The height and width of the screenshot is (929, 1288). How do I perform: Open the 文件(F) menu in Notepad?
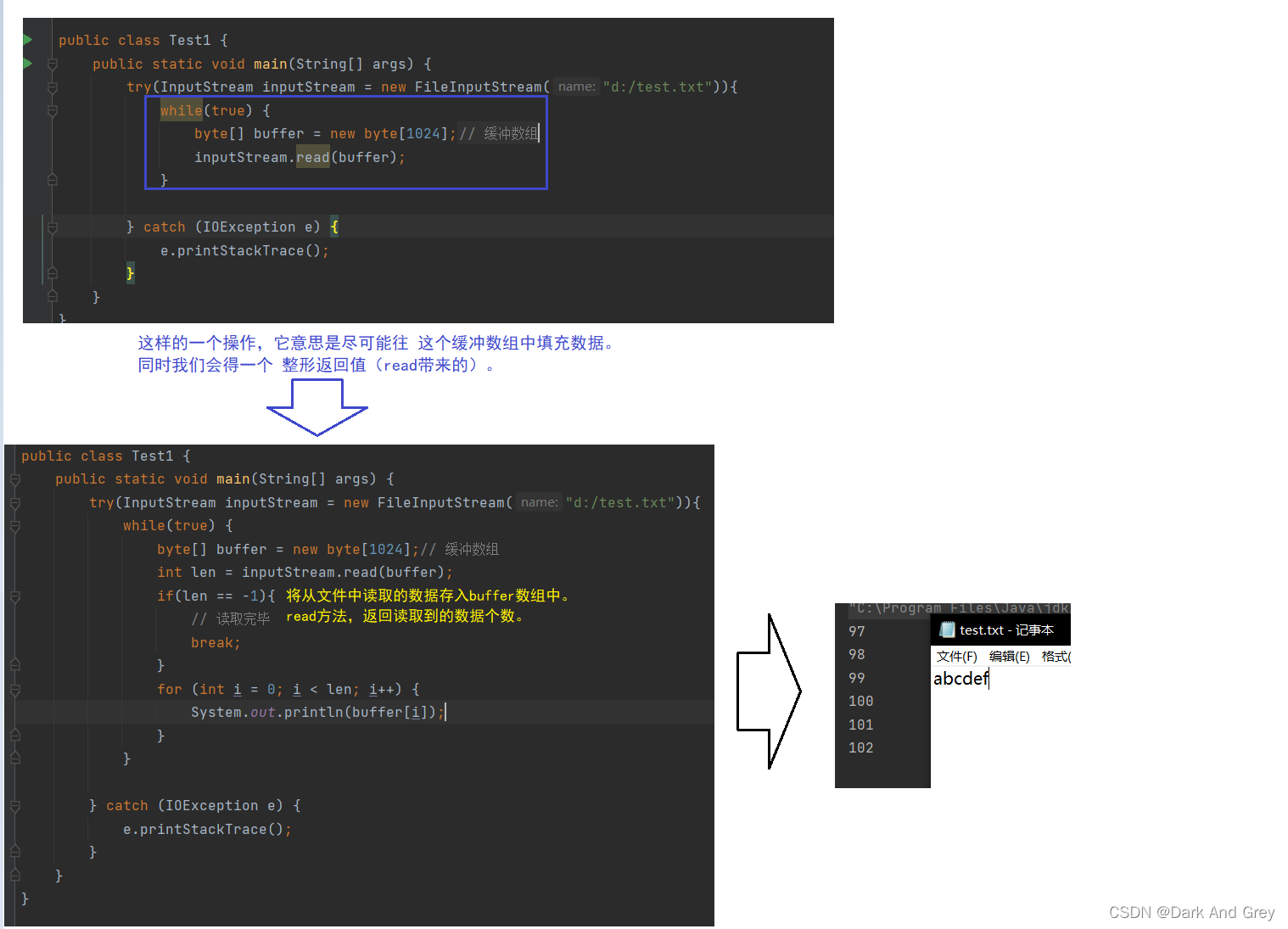coord(957,657)
